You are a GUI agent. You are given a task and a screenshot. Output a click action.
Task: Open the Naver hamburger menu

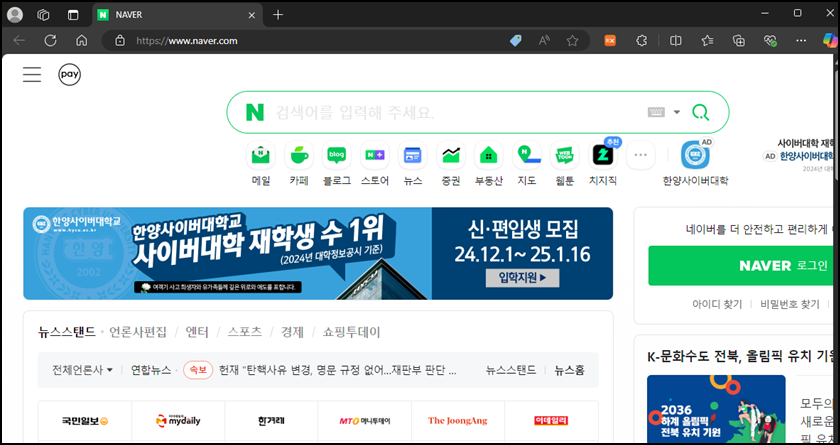pos(32,74)
